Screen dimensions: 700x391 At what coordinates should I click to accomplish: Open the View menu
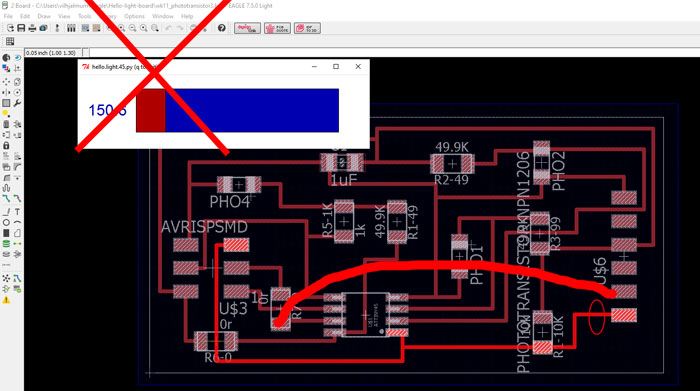(64, 16)
